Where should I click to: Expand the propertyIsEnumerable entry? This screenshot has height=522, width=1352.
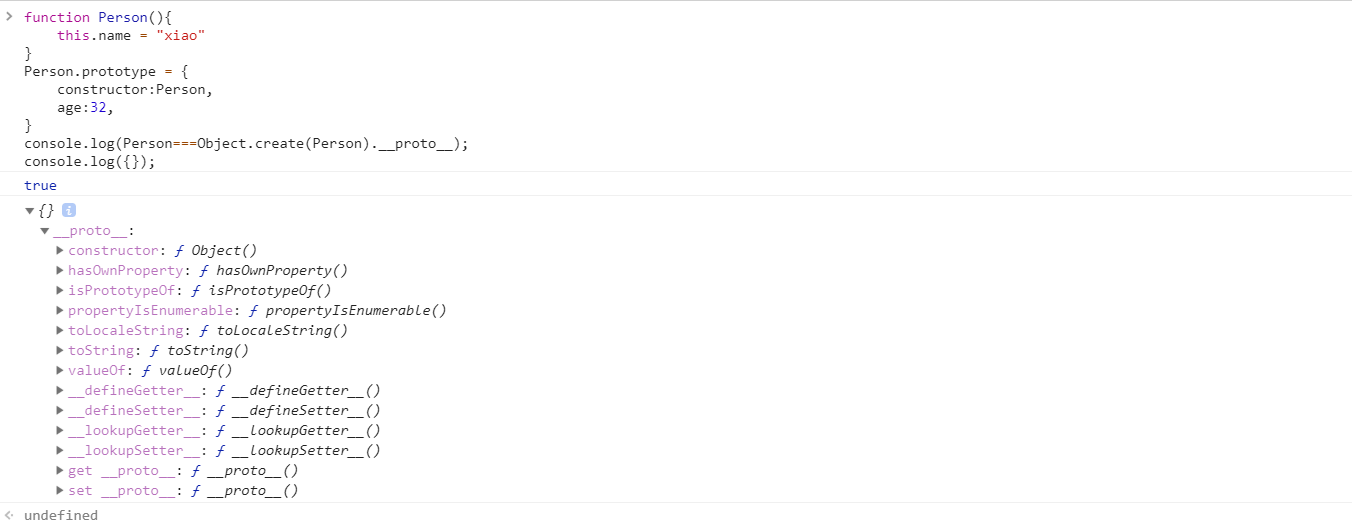60,311
